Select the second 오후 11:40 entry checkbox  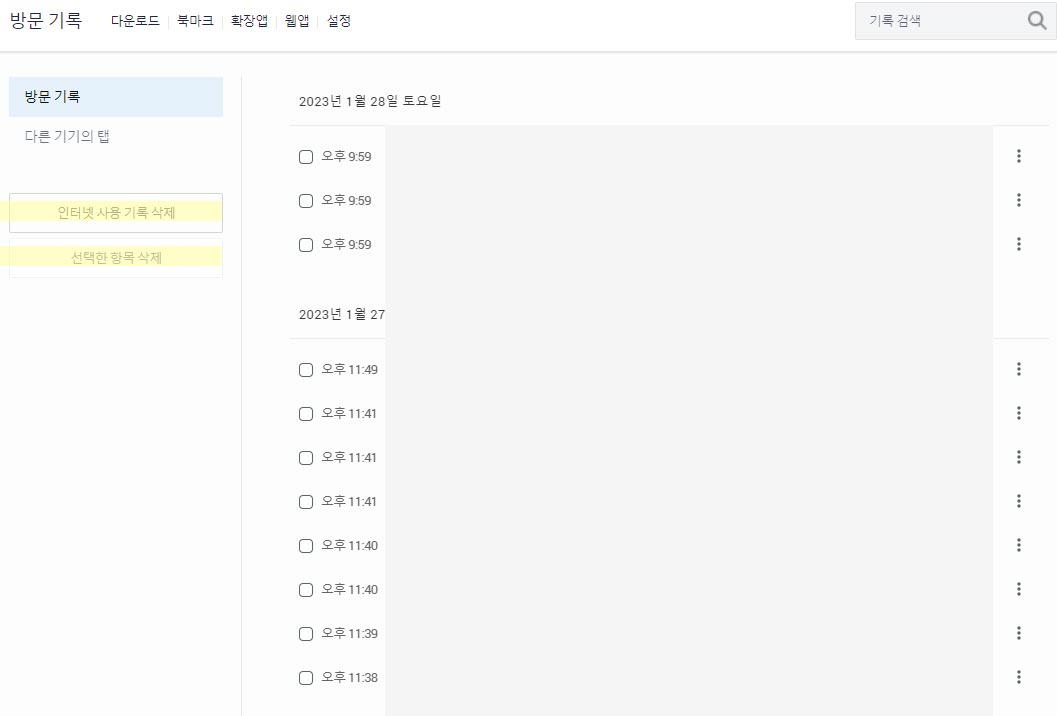click(306, 590)
